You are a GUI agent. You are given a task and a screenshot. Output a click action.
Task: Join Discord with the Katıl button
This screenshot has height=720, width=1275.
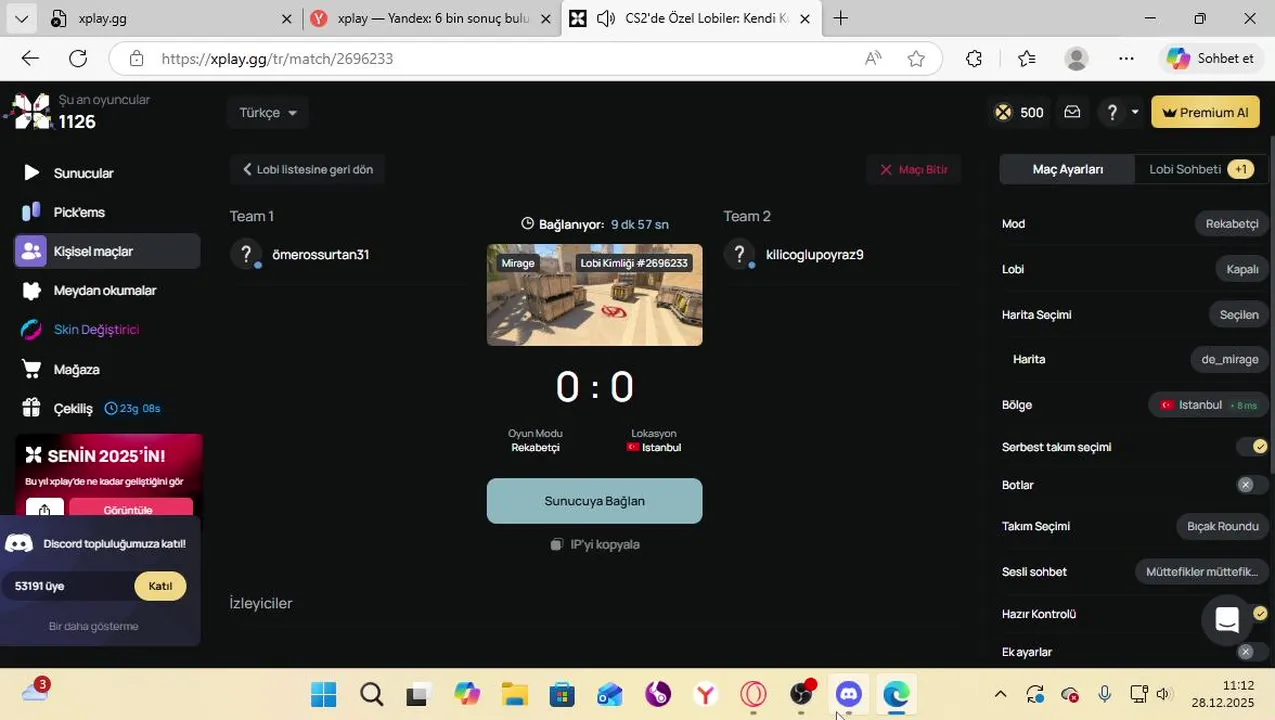pos(160,586)
